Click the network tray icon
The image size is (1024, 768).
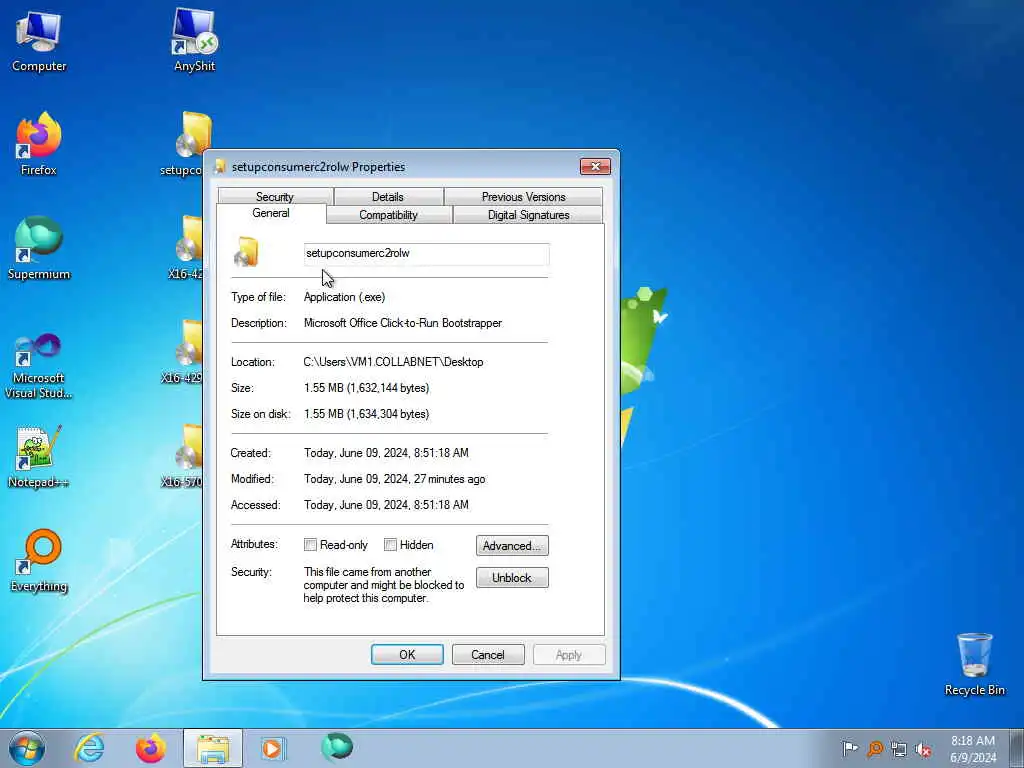[899, 749]
